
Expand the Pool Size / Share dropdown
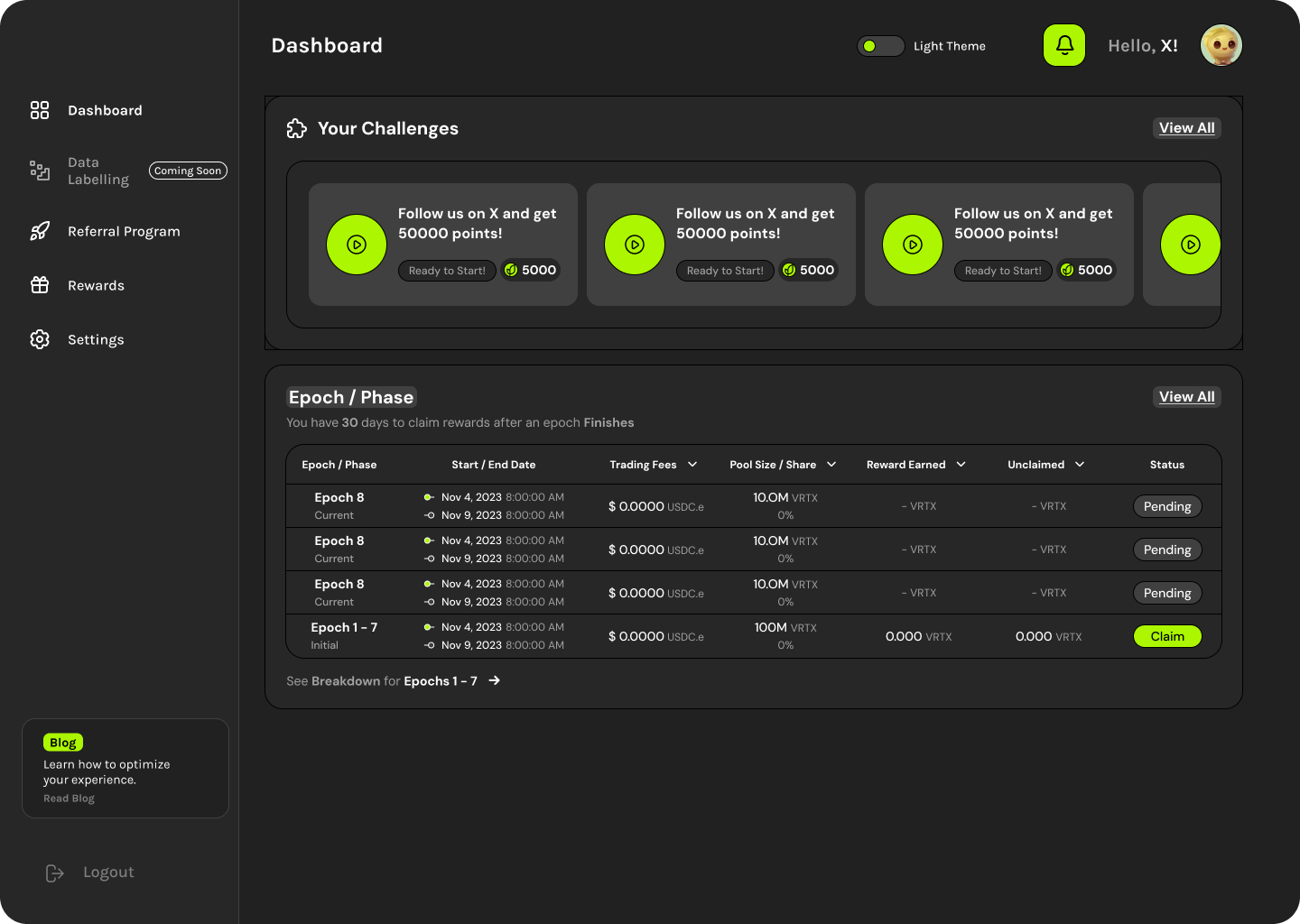[x=831, y=465]
